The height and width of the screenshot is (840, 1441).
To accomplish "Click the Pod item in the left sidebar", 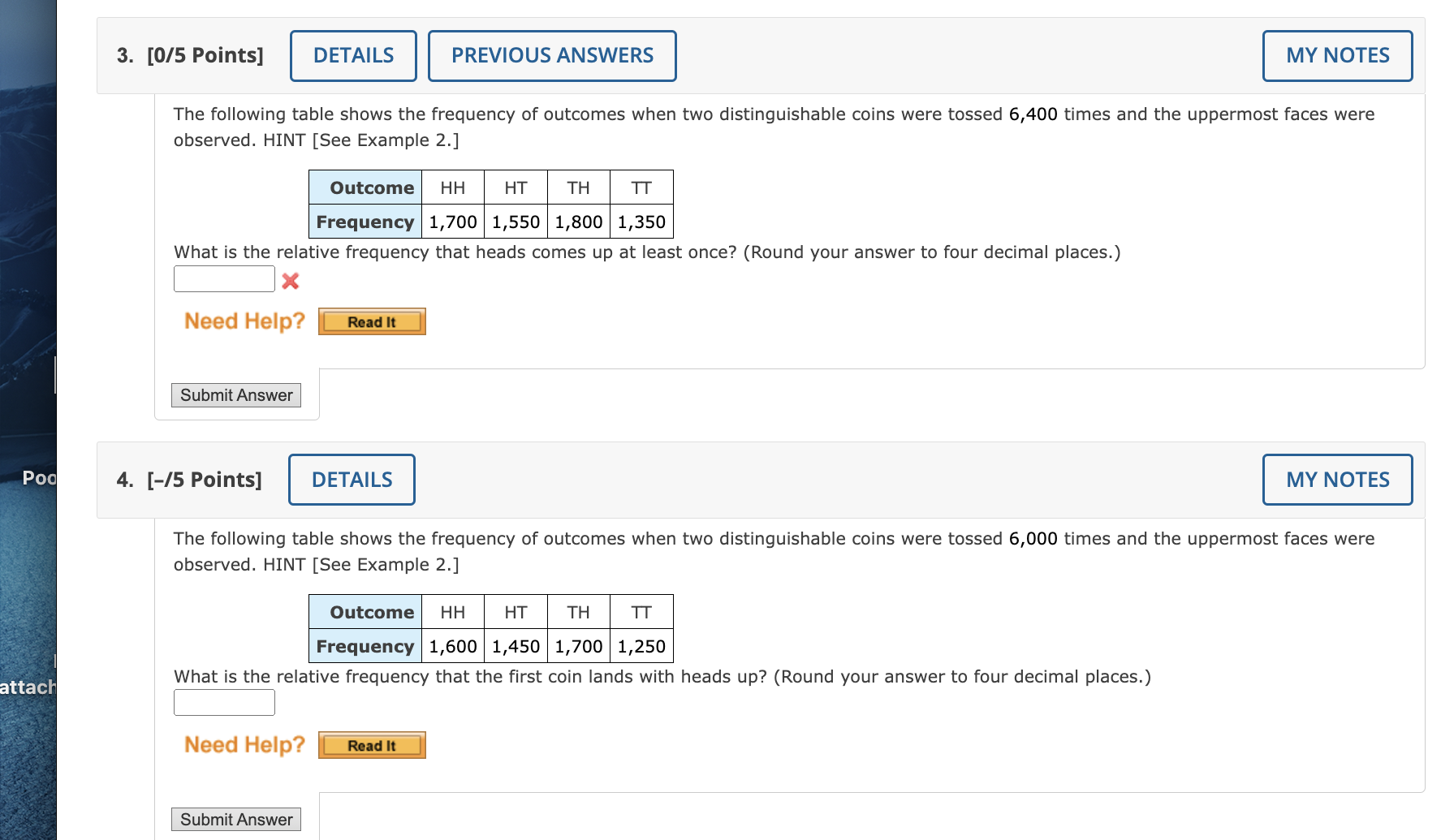I will [x=38, y=479].
